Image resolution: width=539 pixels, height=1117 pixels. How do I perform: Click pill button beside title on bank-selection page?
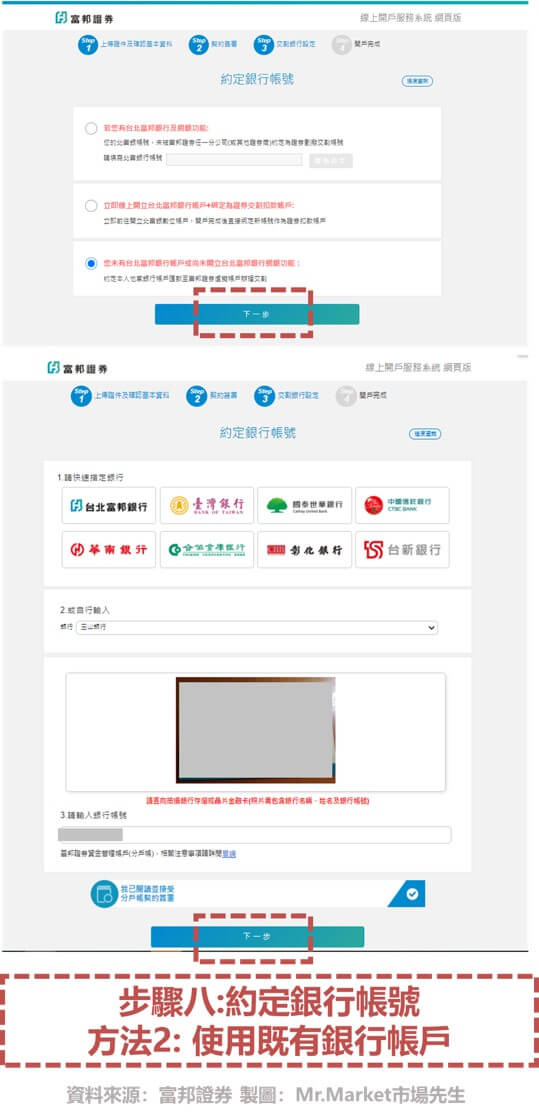[x=425, y=433]
